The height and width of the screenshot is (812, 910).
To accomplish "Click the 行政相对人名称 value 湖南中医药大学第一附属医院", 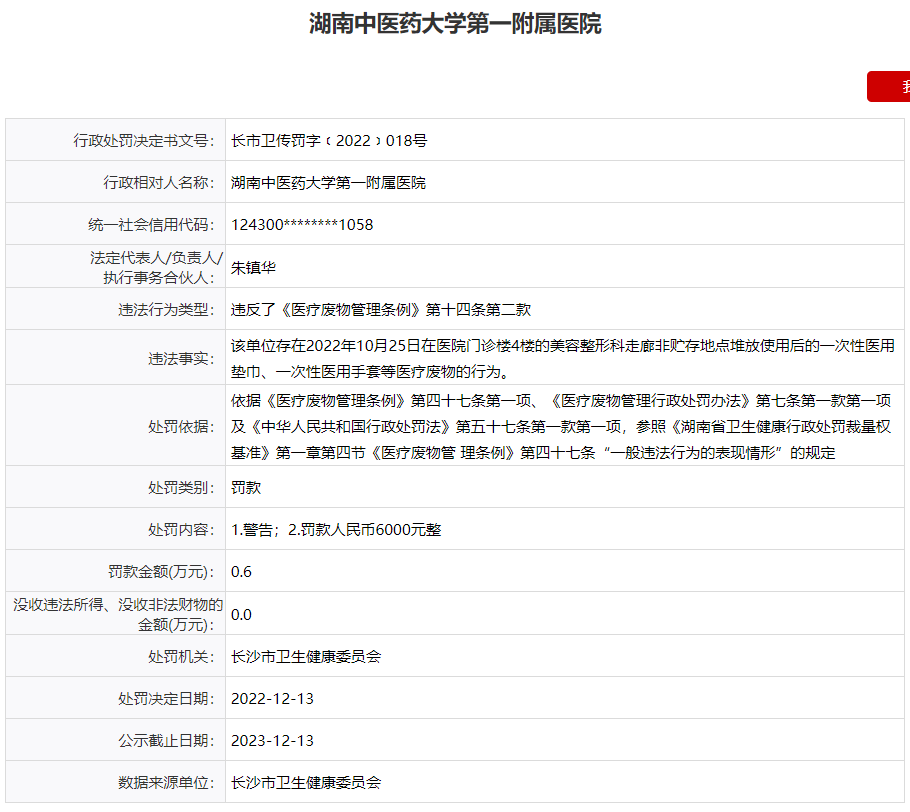I will click(328, 183).
